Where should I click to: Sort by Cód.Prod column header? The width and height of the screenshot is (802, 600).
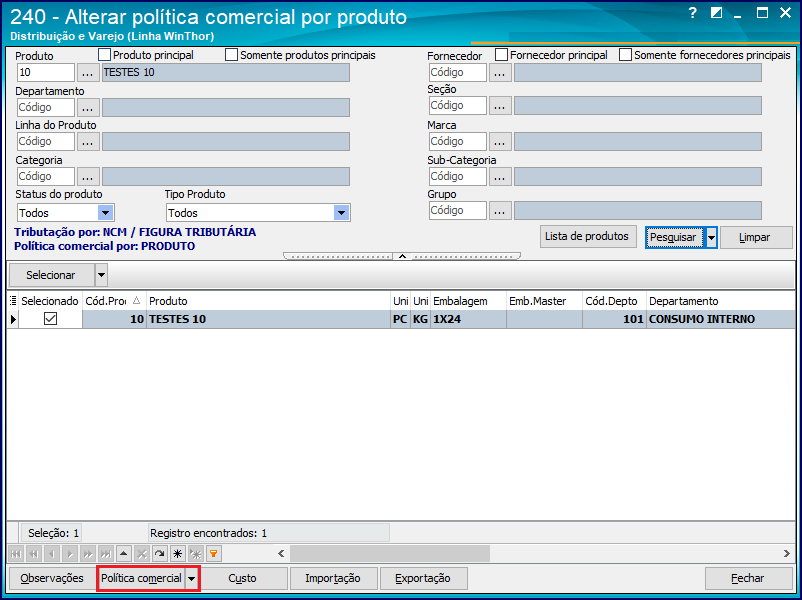(114, 301)
